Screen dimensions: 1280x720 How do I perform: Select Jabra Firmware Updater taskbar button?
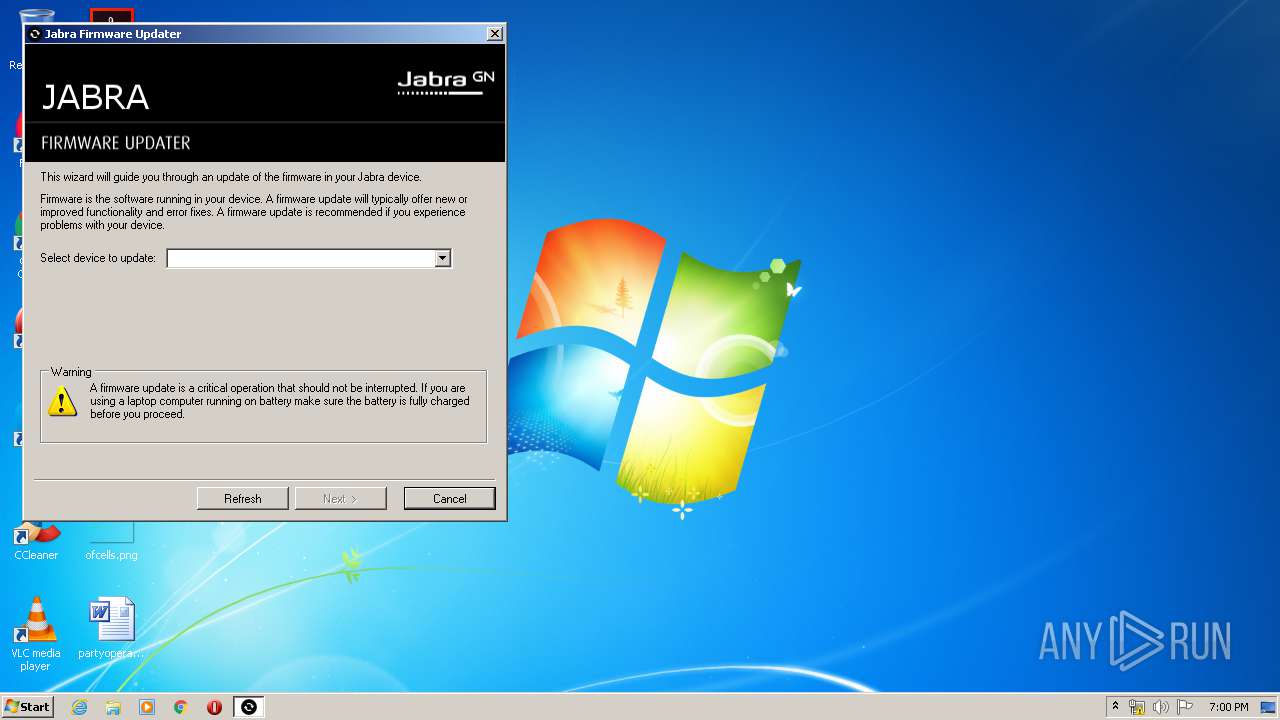click(x=249, y=707)
